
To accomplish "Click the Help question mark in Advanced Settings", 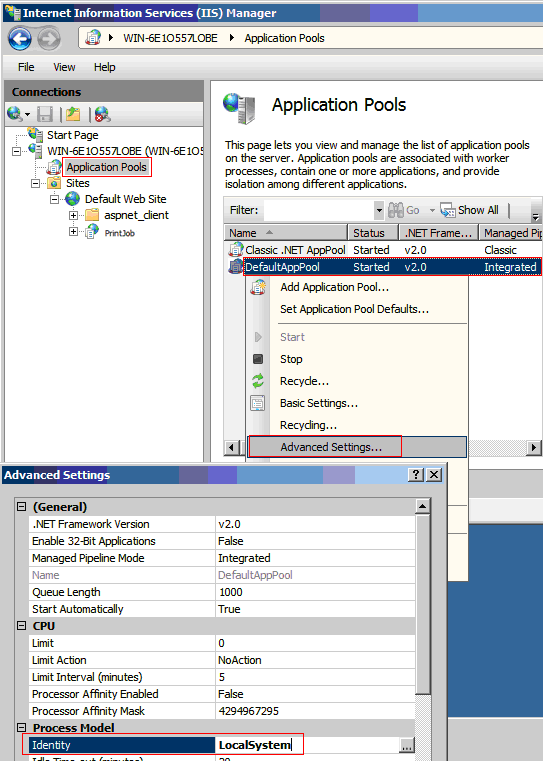I will tap(416, 475).
